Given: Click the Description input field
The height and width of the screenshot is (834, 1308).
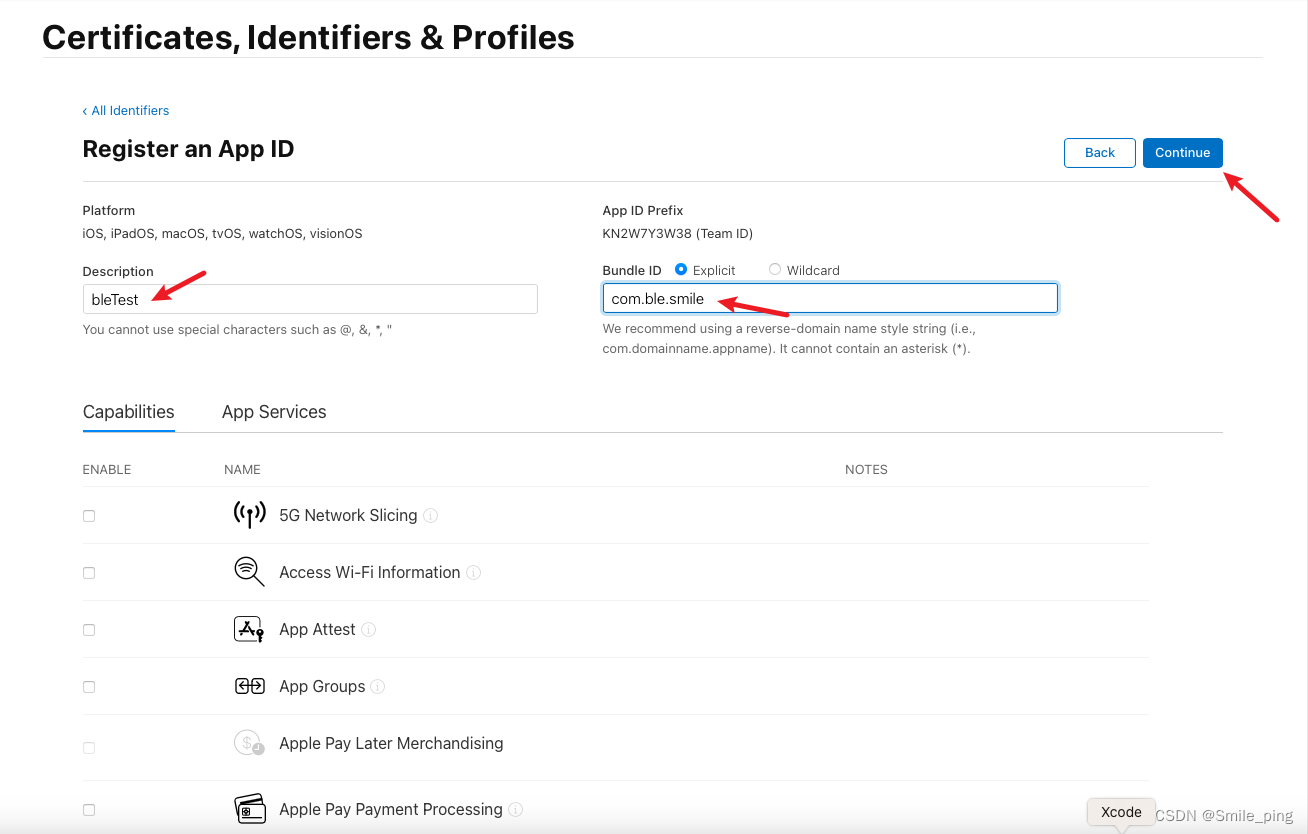Looking at the screenshot, I should 310,299.
